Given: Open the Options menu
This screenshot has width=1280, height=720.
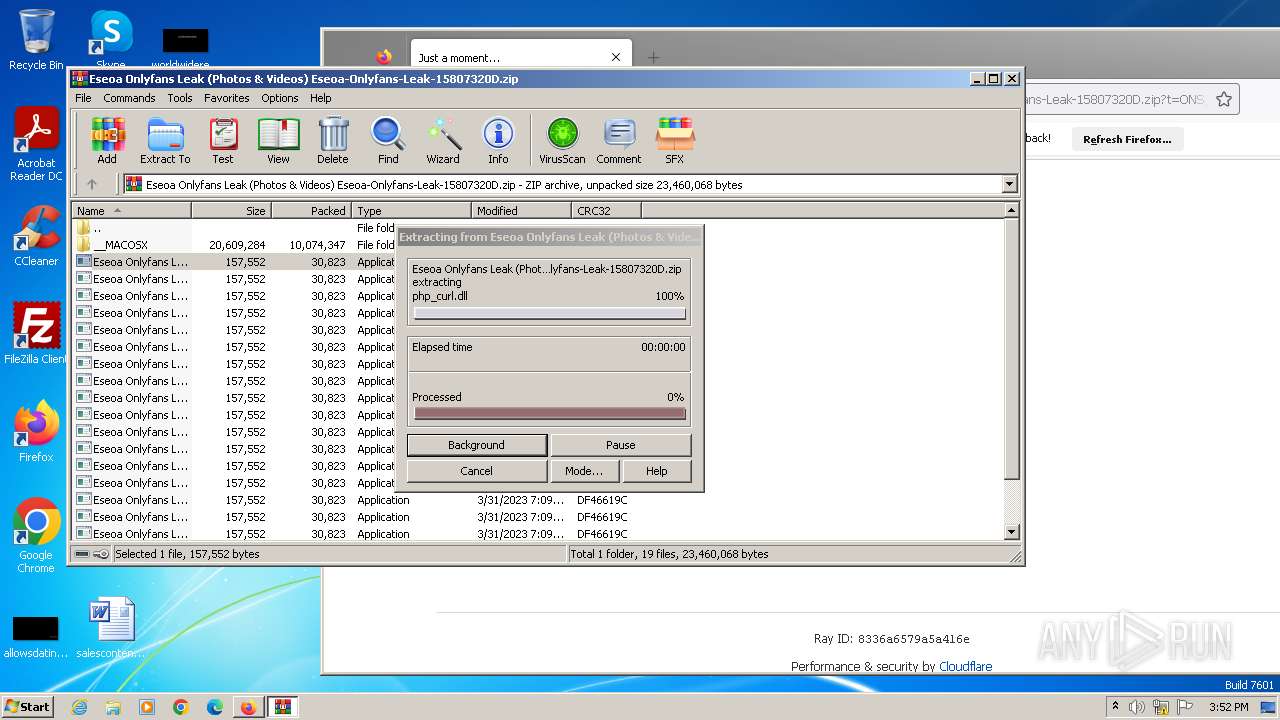Looking at the screenshot, I should click(280, 98).
